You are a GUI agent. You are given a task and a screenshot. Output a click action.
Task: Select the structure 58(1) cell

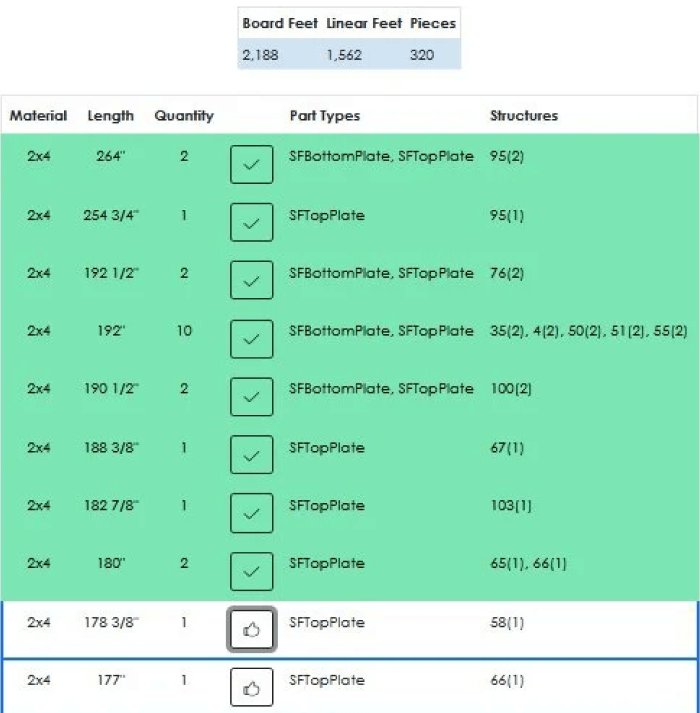[507, 623]
